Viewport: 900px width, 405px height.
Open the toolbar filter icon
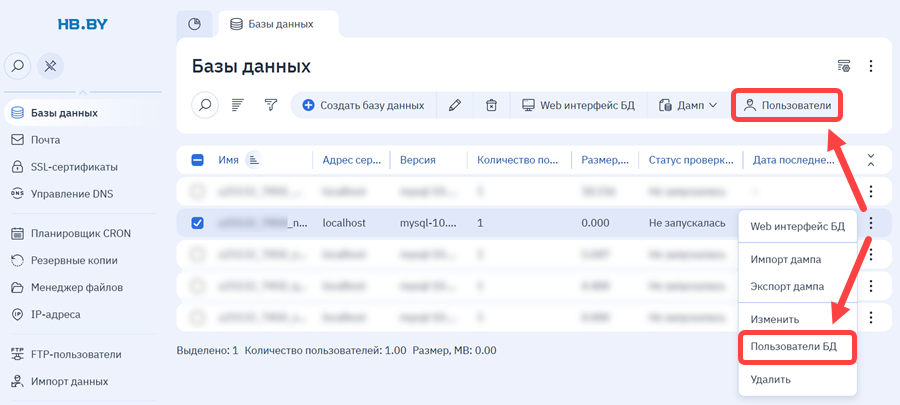coord(271,105)
